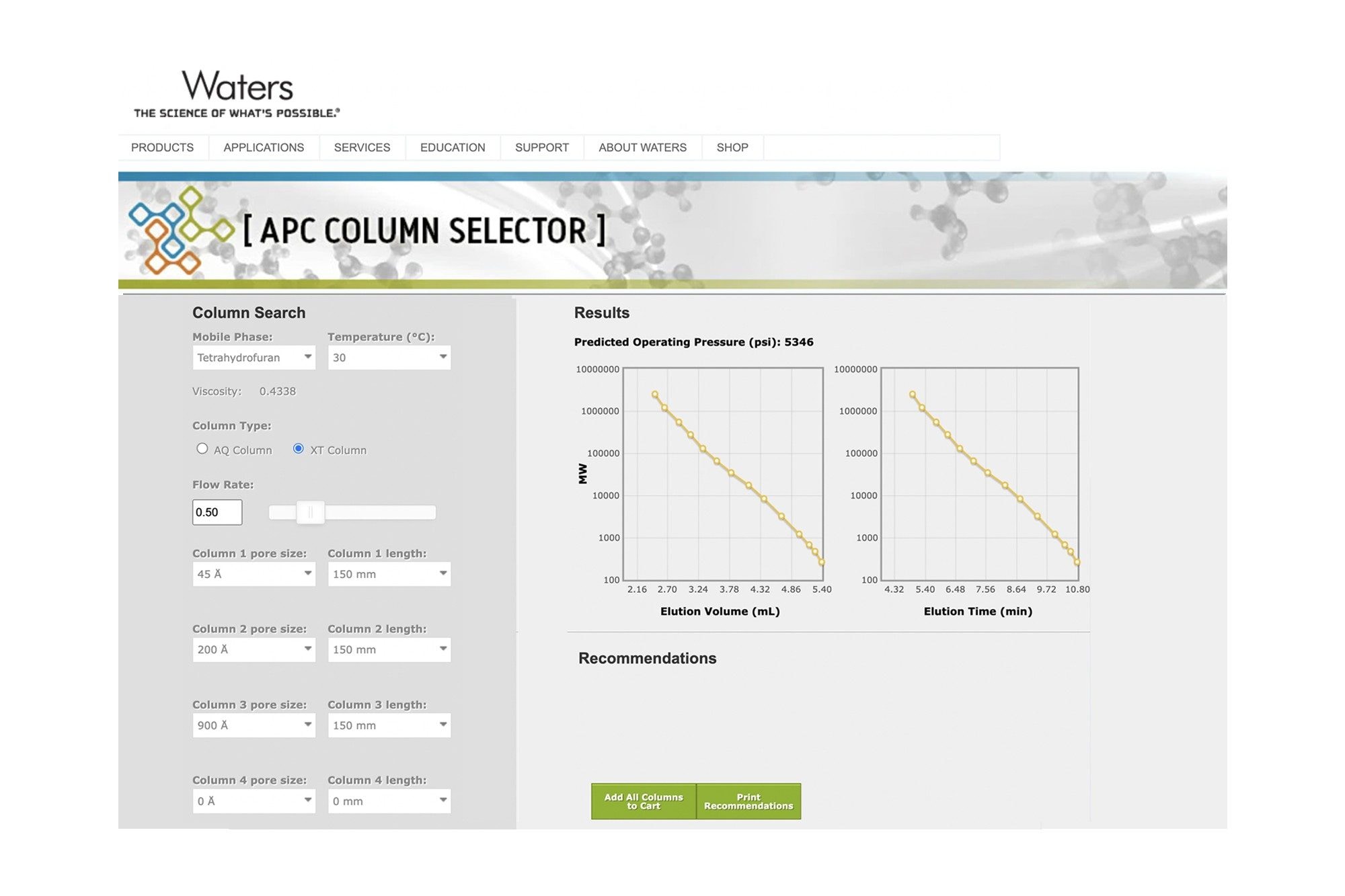Screen dimensions: 1345x896
Task: Open the SHOP menu
Action: 732,147
